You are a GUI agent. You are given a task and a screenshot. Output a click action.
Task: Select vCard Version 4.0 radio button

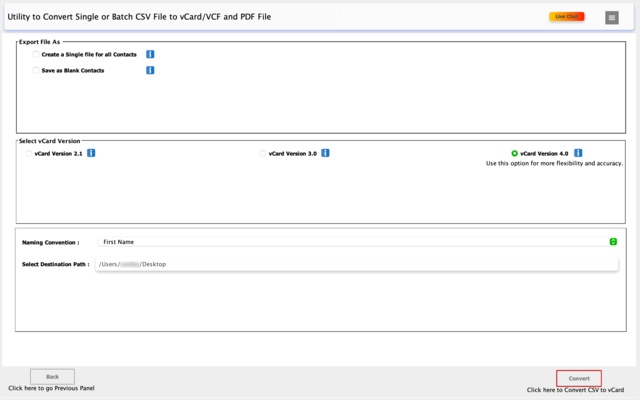coord(514,153)
